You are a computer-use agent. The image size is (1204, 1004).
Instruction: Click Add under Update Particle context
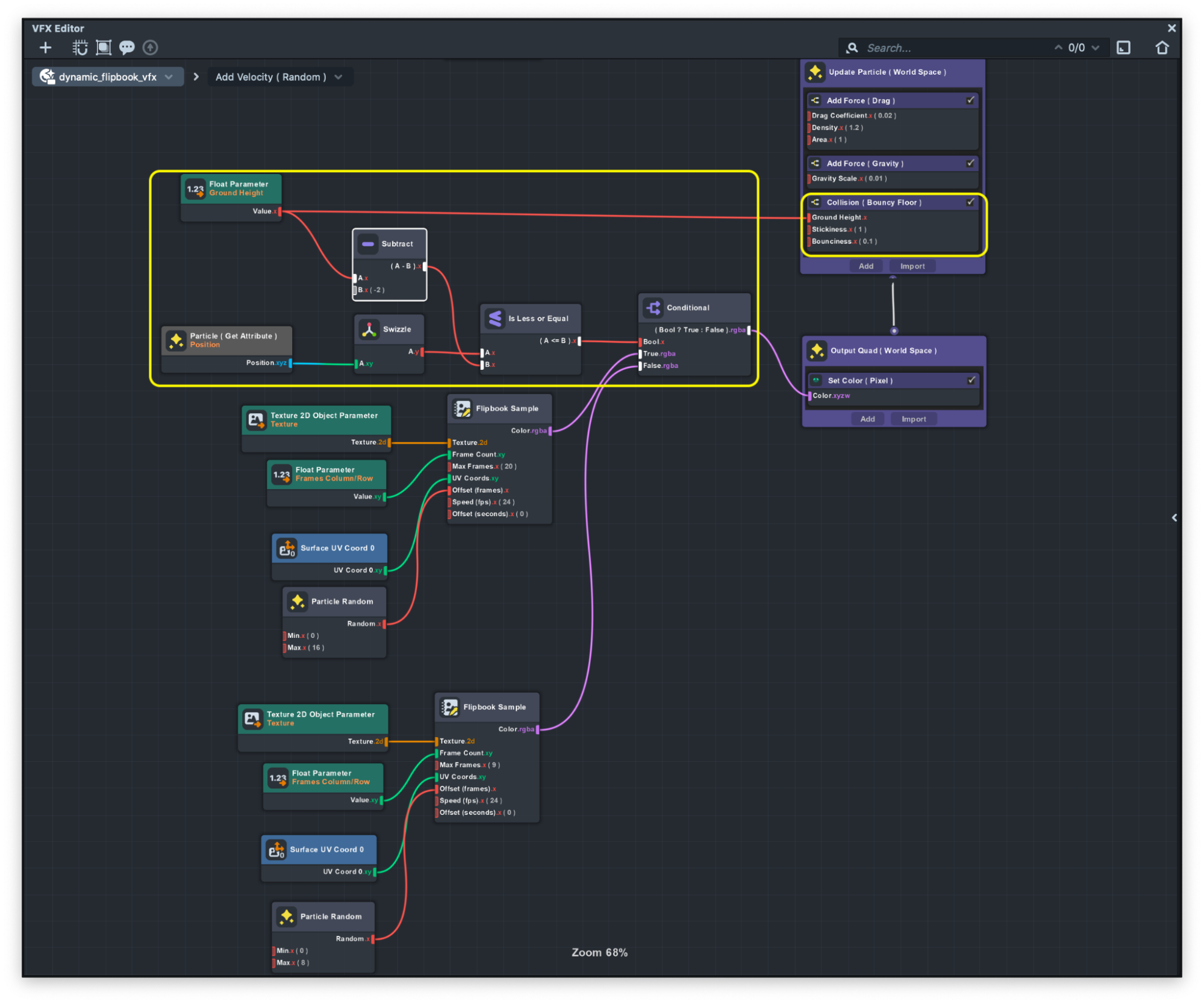(866, 266)
